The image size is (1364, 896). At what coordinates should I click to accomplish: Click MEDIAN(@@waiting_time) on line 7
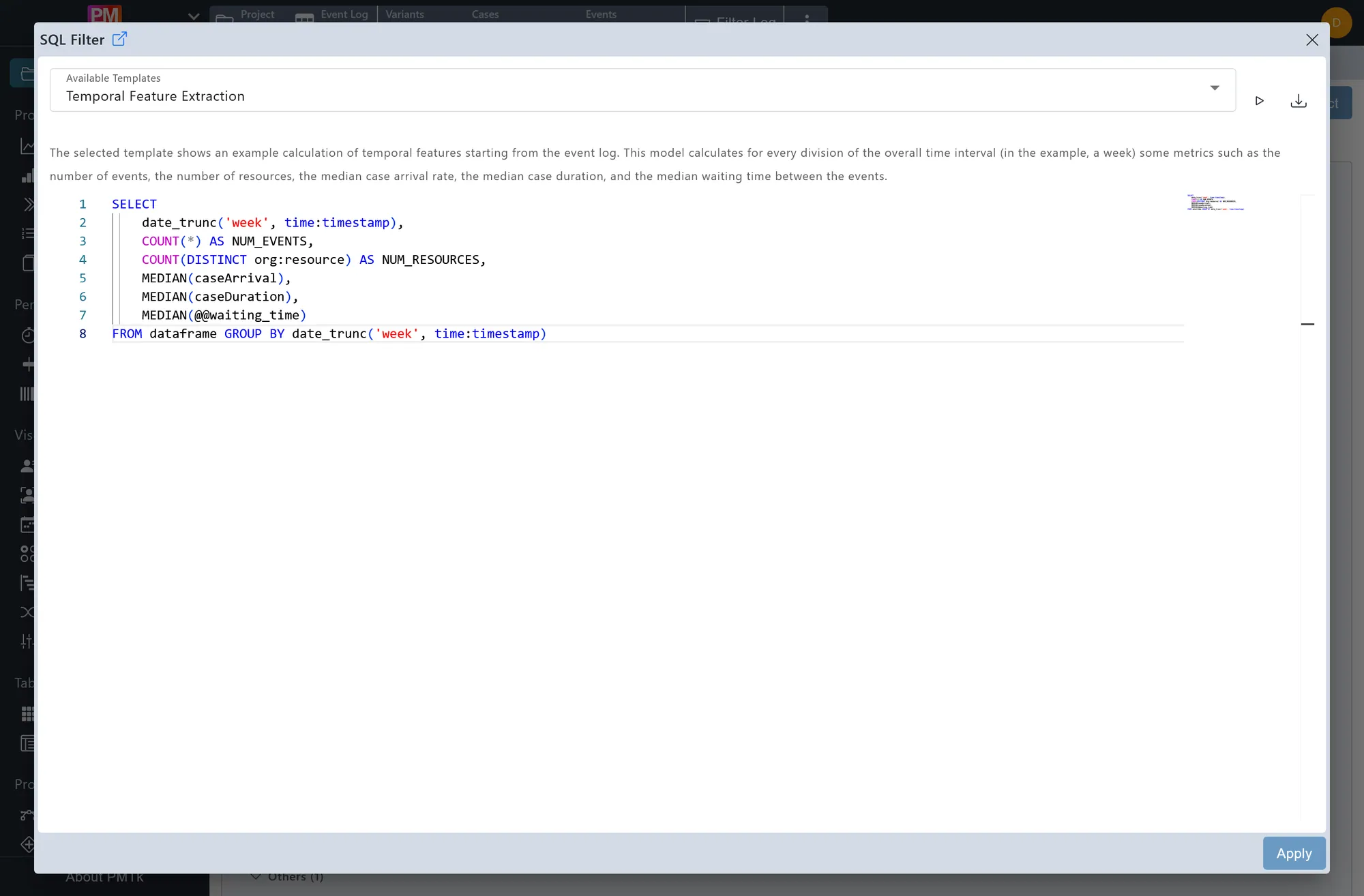point(224,315)
